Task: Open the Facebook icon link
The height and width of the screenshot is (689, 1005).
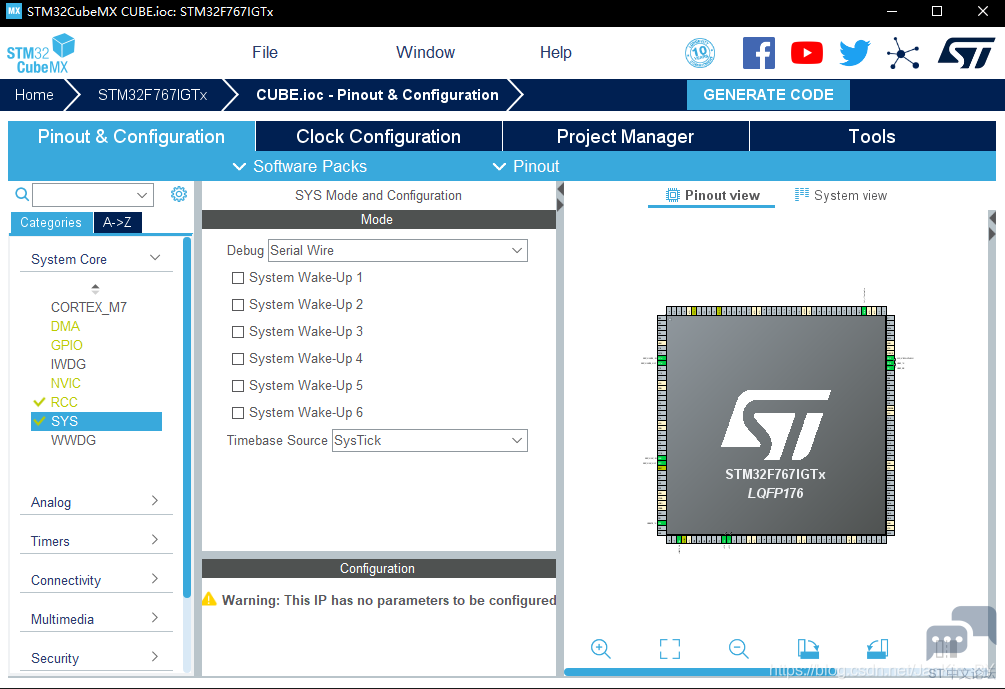Action: click(x=759, y=53)
